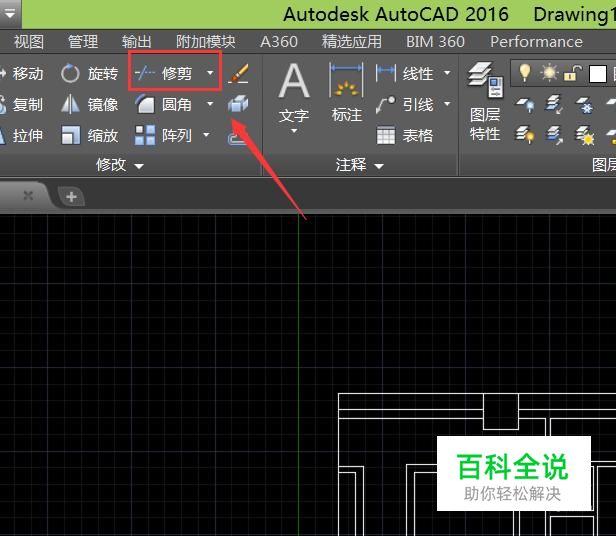Expand the Trim (修剪) dropdown arrow
The width and height of the screenshot is (616, 536).
(x=210, y=73)
